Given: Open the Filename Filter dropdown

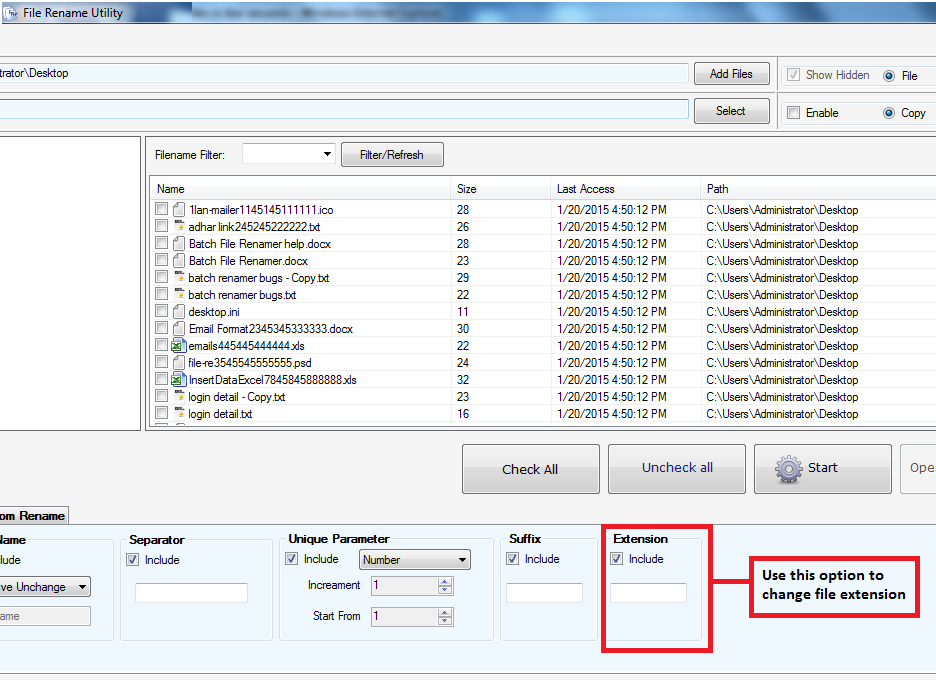Looking at the screenshot, I should coord(328,154).
